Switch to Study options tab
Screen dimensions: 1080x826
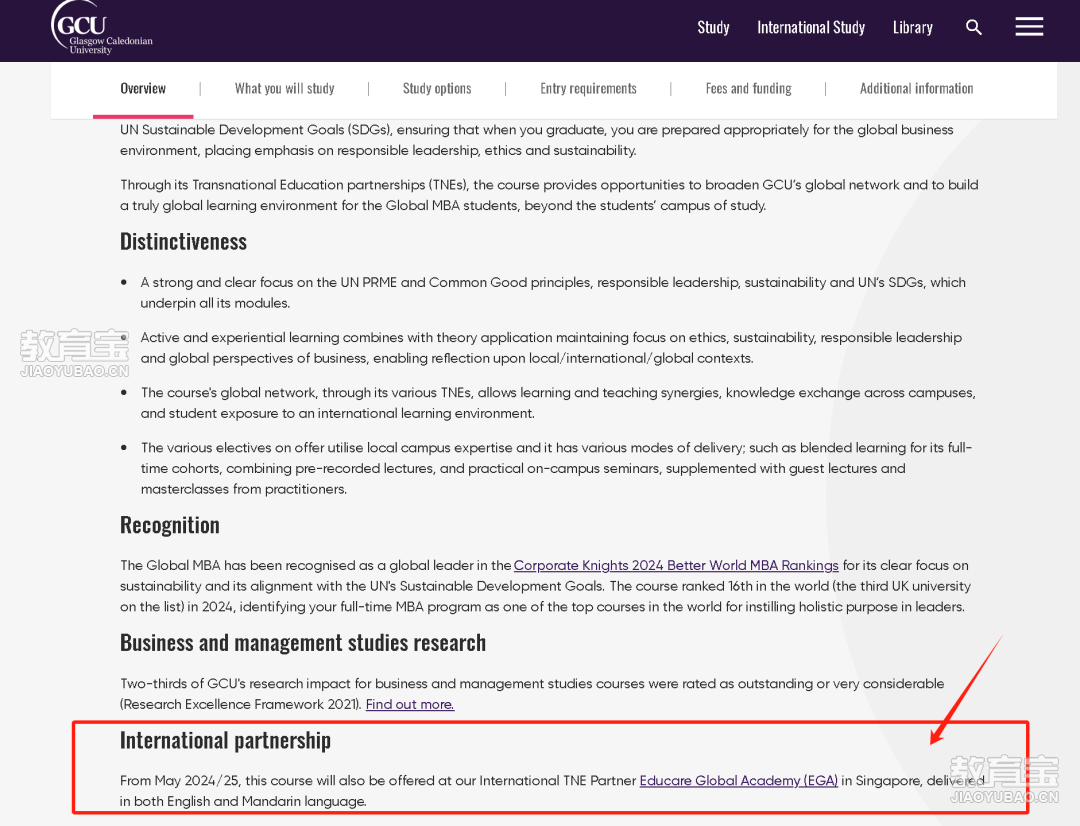[437, 88]
